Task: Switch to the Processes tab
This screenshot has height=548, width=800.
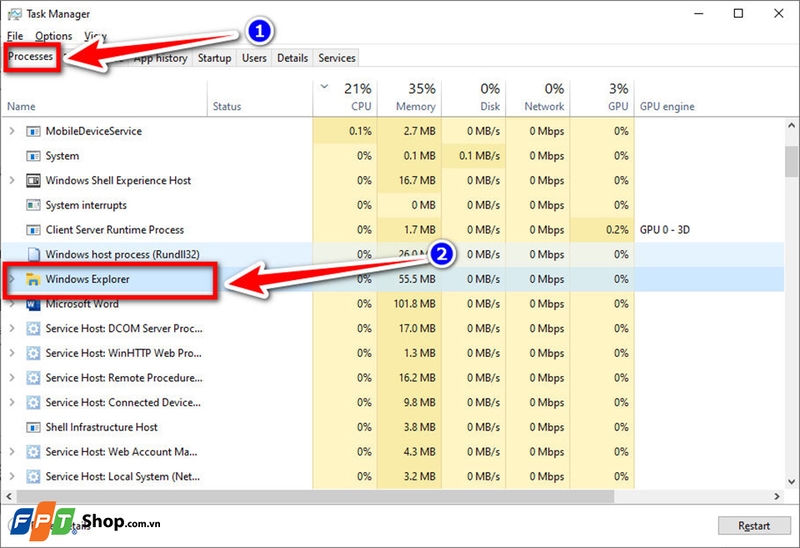Action: (x=31, y=57)
